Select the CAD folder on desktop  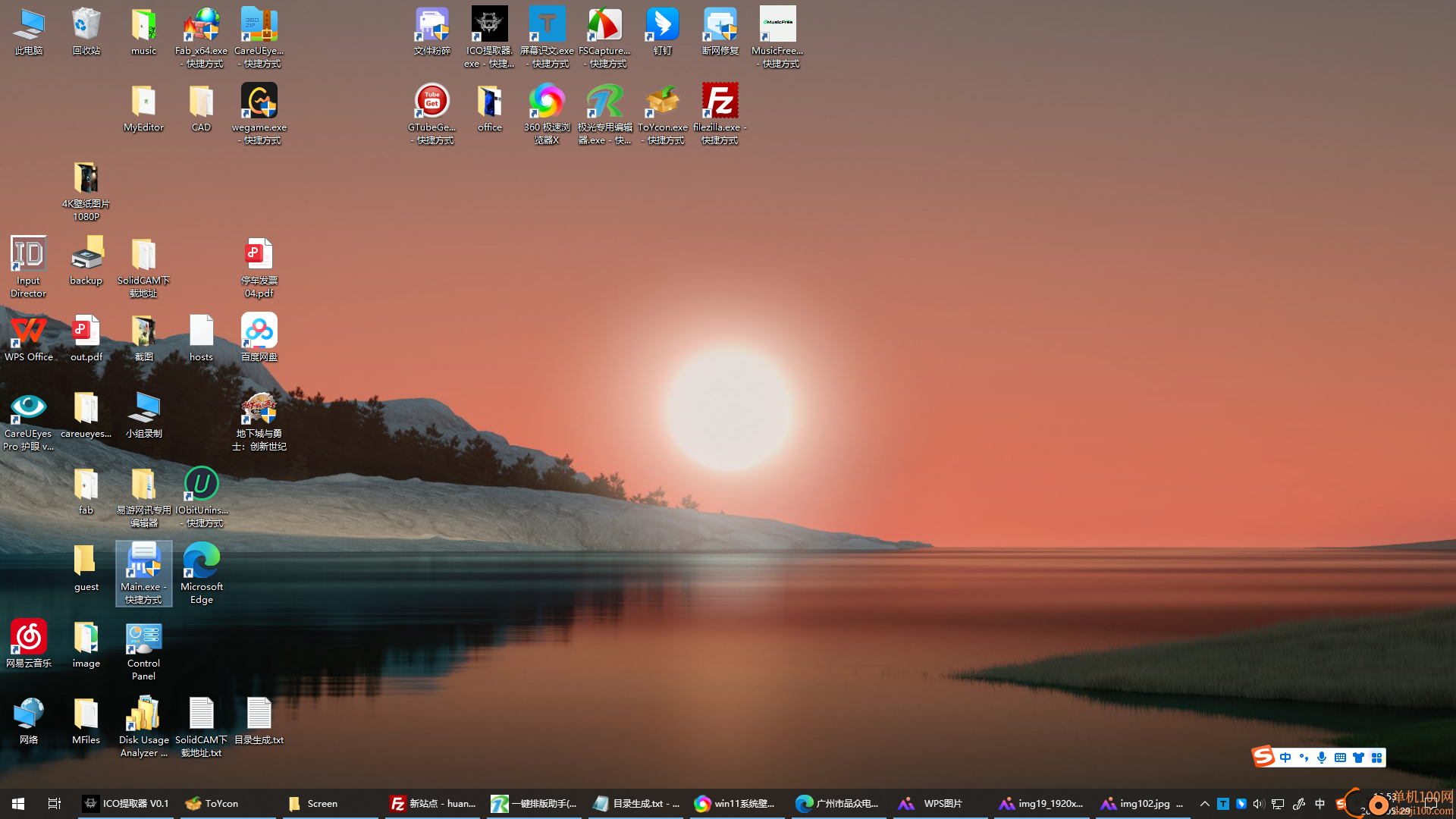pyautogui.click(x=201, y=108)
